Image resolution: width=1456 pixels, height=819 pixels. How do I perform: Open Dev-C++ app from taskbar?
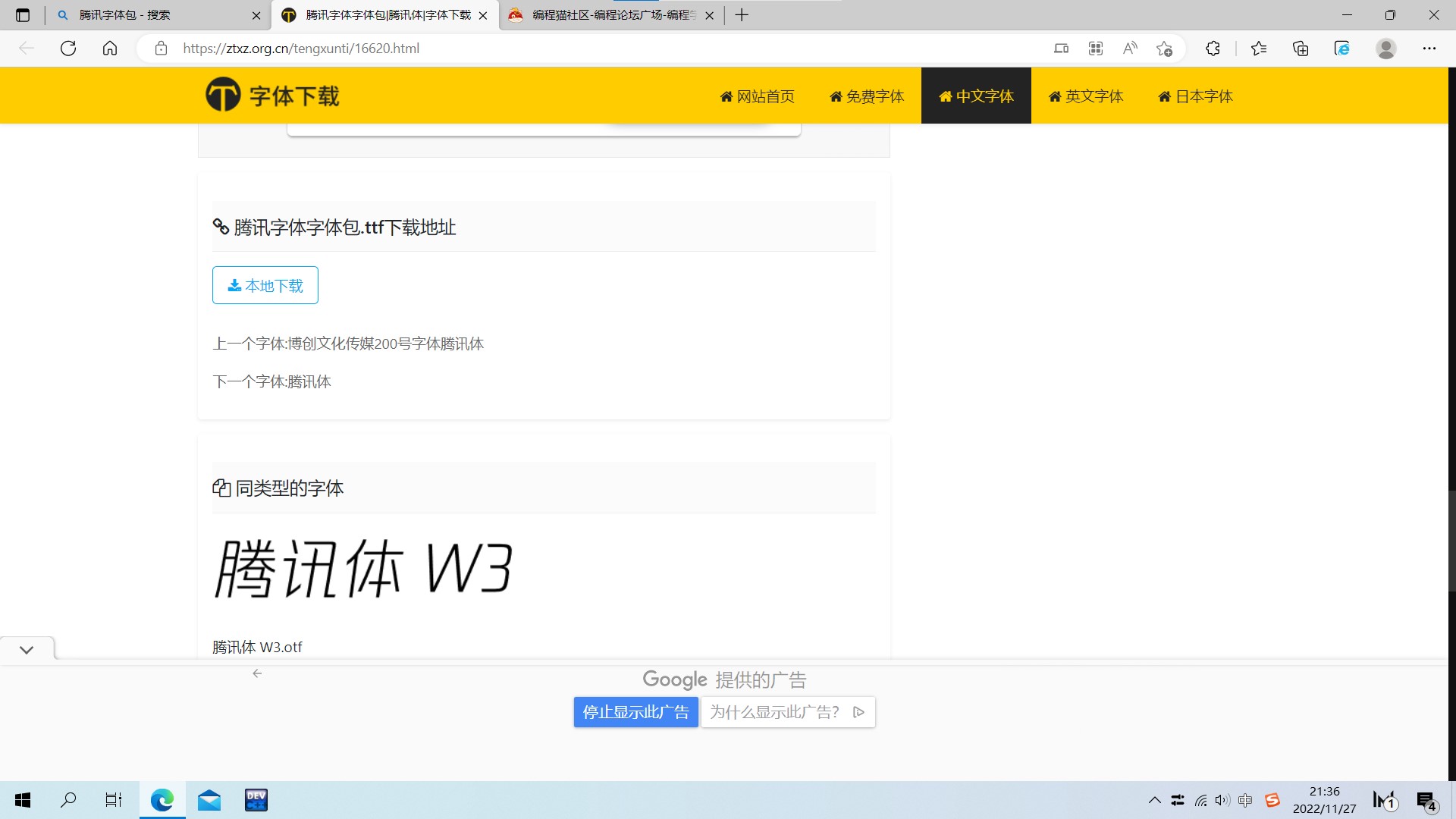256,800
